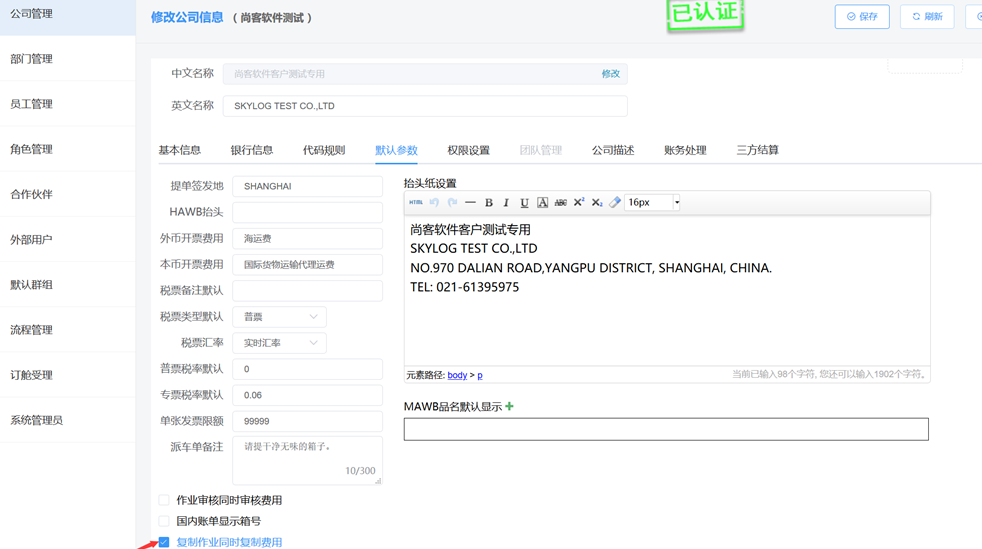Open 税票汇率 dropdown showing 实时汇率
982x549 pixels.
[x=279, y=343]
